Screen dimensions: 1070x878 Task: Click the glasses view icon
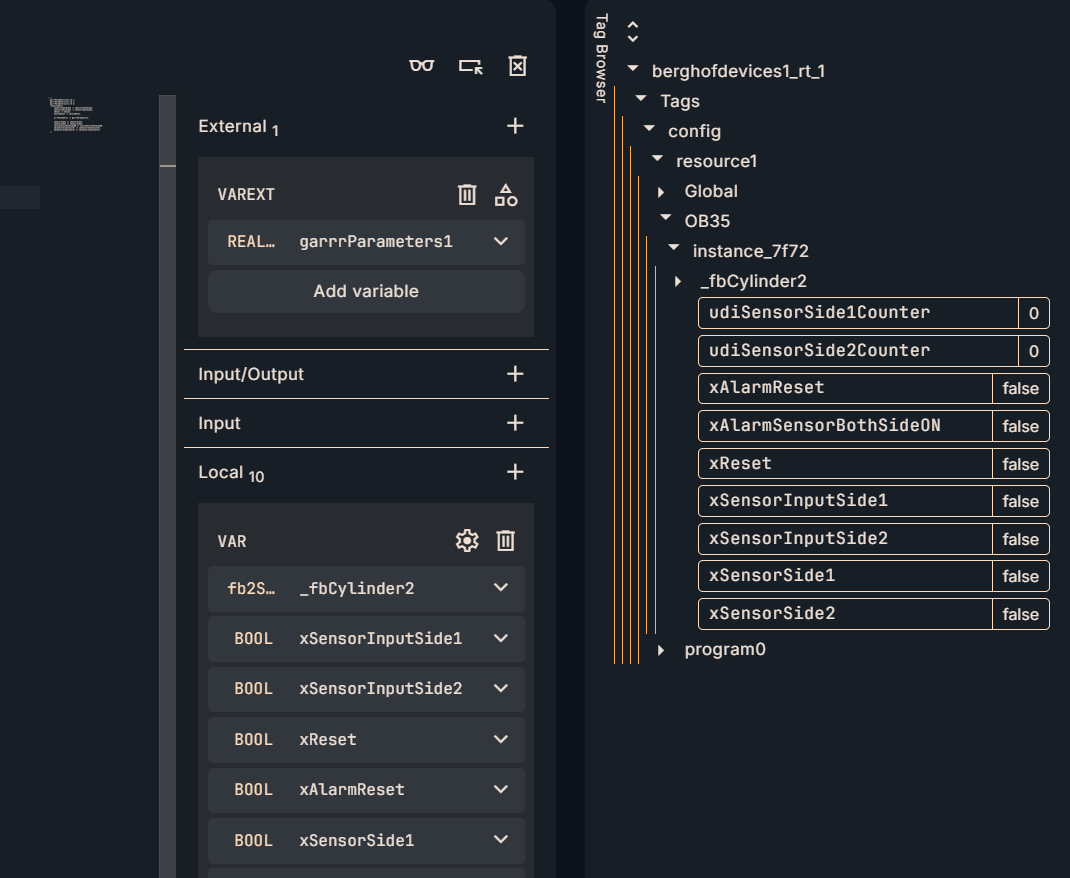[422, 66]
